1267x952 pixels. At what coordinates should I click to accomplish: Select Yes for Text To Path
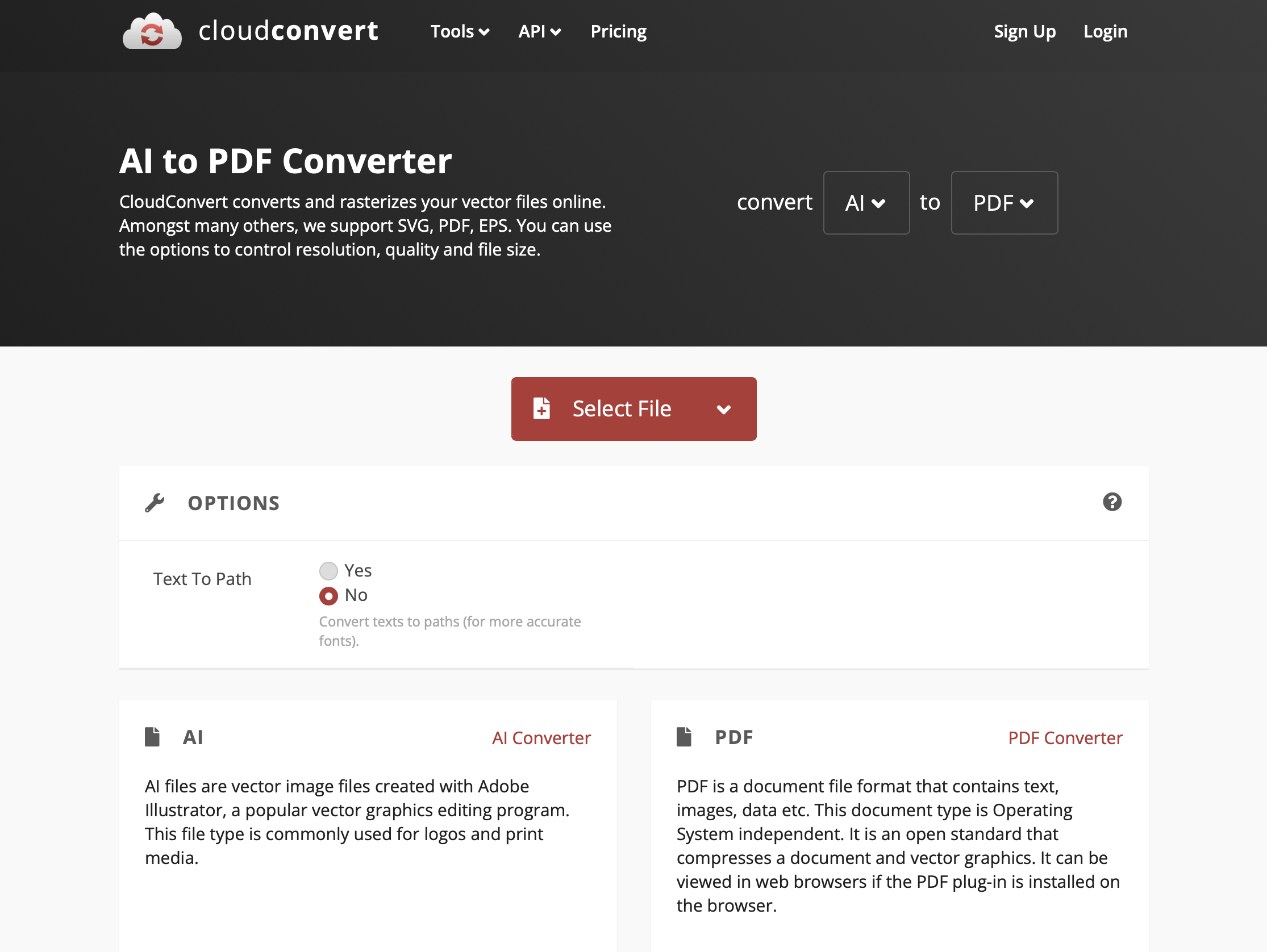328,570
